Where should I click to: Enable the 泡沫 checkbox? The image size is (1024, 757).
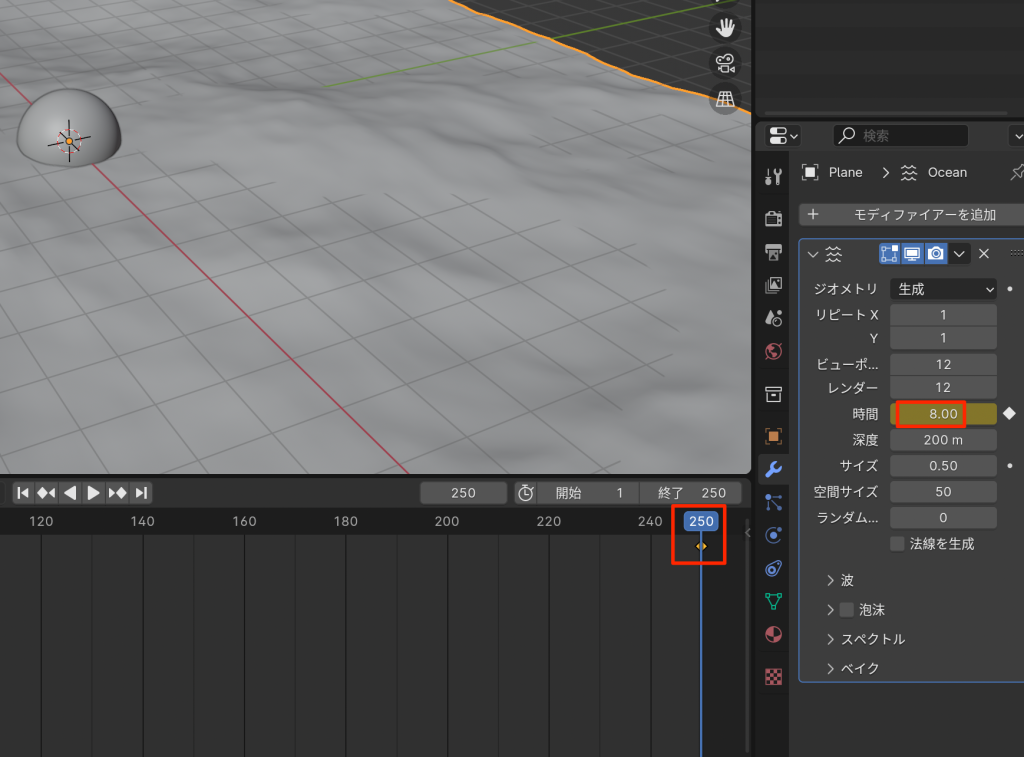pos(847,609)
